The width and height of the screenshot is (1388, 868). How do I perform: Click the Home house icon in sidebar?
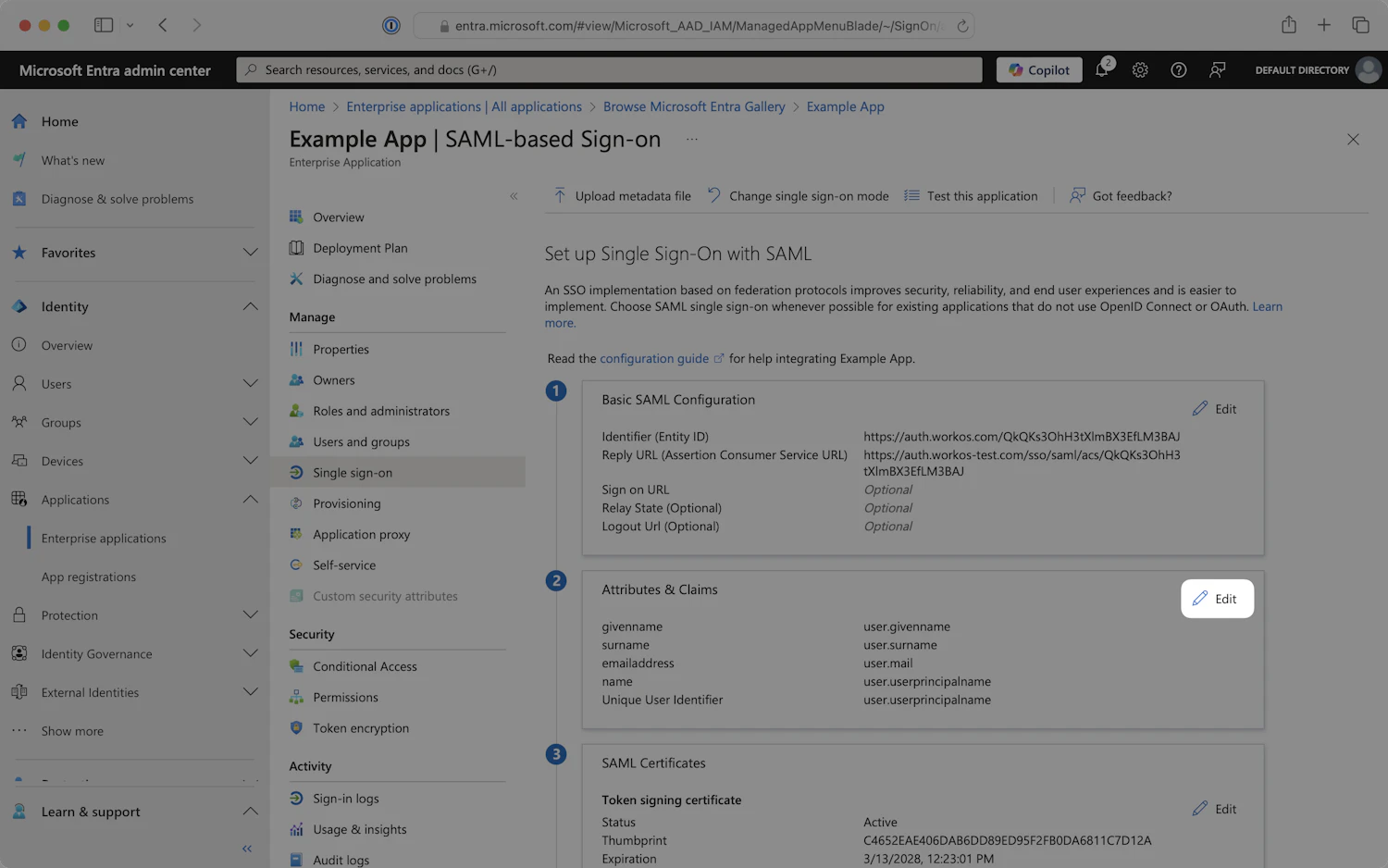click(x=19, y=121)
